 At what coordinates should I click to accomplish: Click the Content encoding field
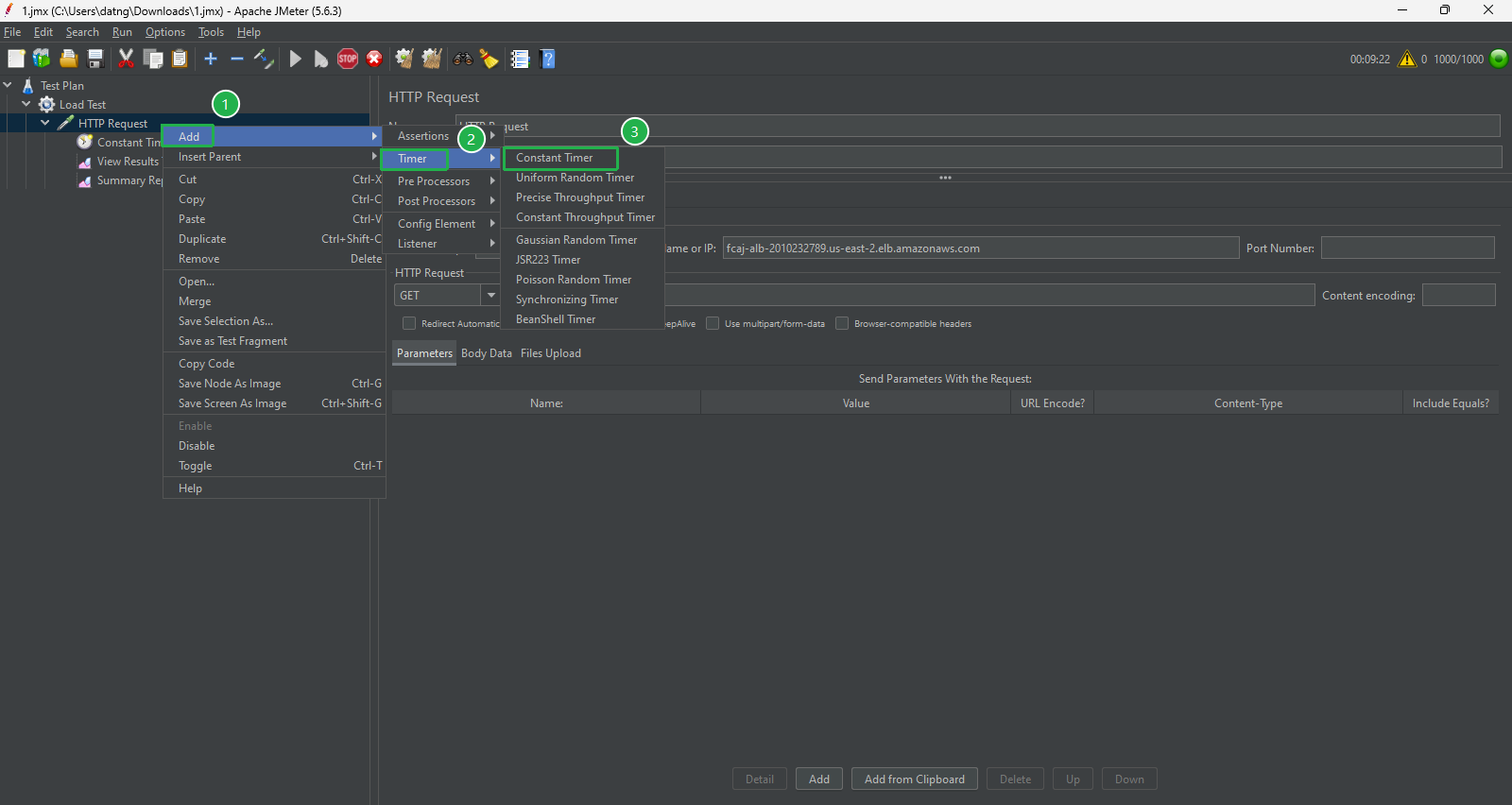(x=1459, y=296)
